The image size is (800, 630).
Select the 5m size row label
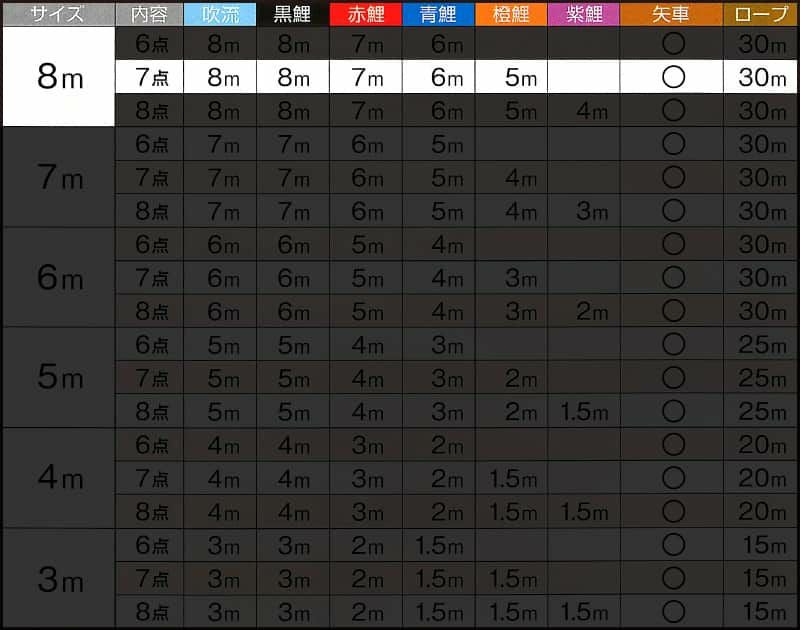[x=59, y=377]
